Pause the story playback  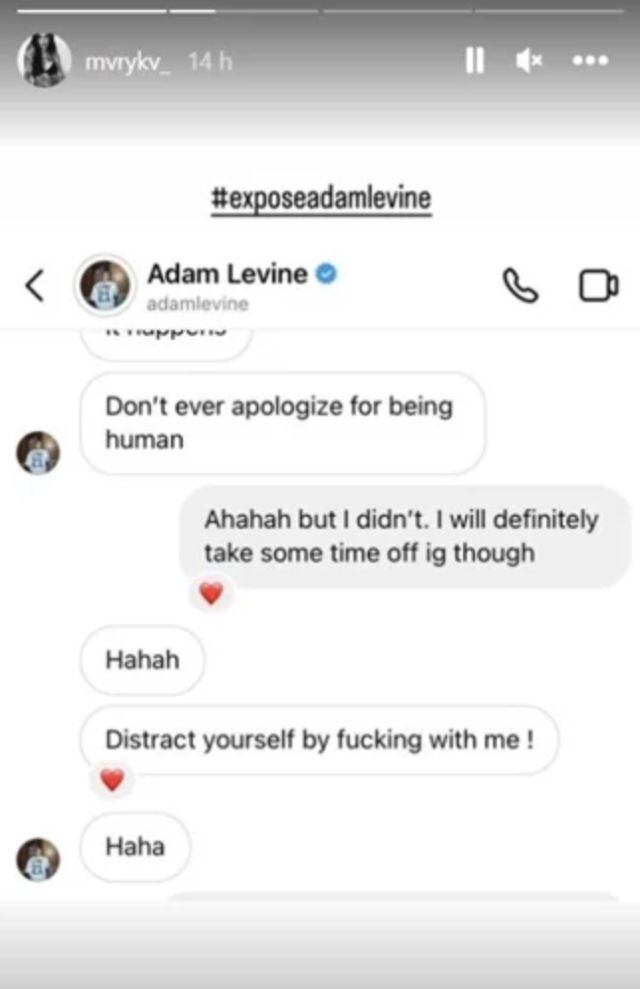tap(474, 61)
